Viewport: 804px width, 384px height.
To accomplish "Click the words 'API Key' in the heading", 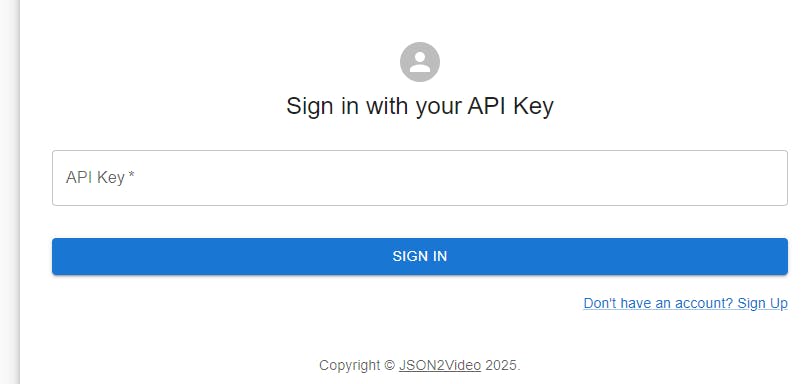I will pos(510,107).
